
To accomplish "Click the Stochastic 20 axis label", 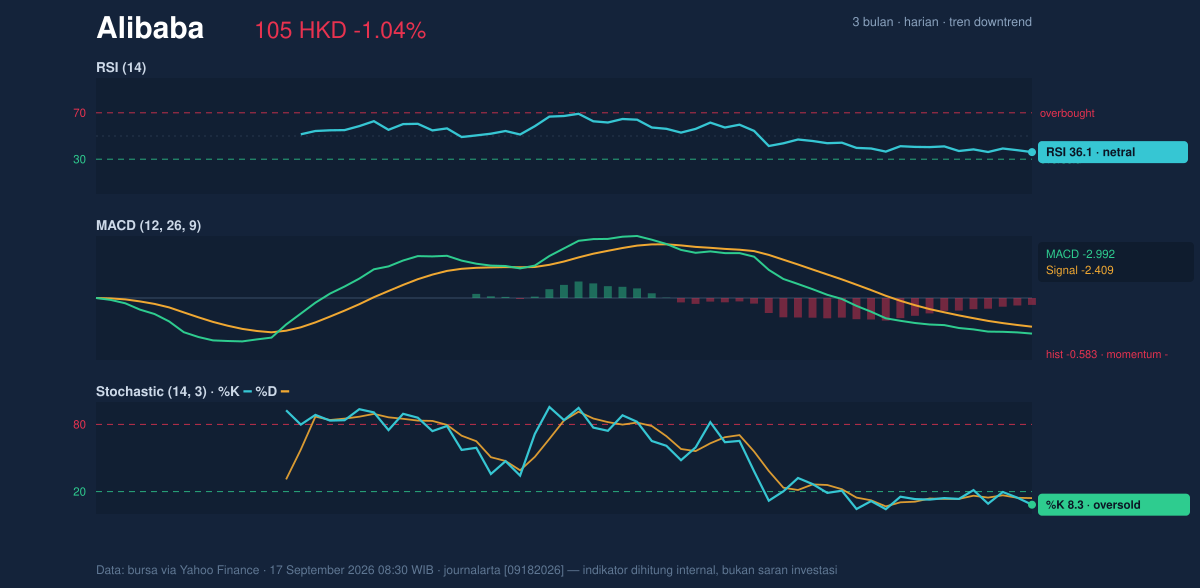I will click(79, 492).
